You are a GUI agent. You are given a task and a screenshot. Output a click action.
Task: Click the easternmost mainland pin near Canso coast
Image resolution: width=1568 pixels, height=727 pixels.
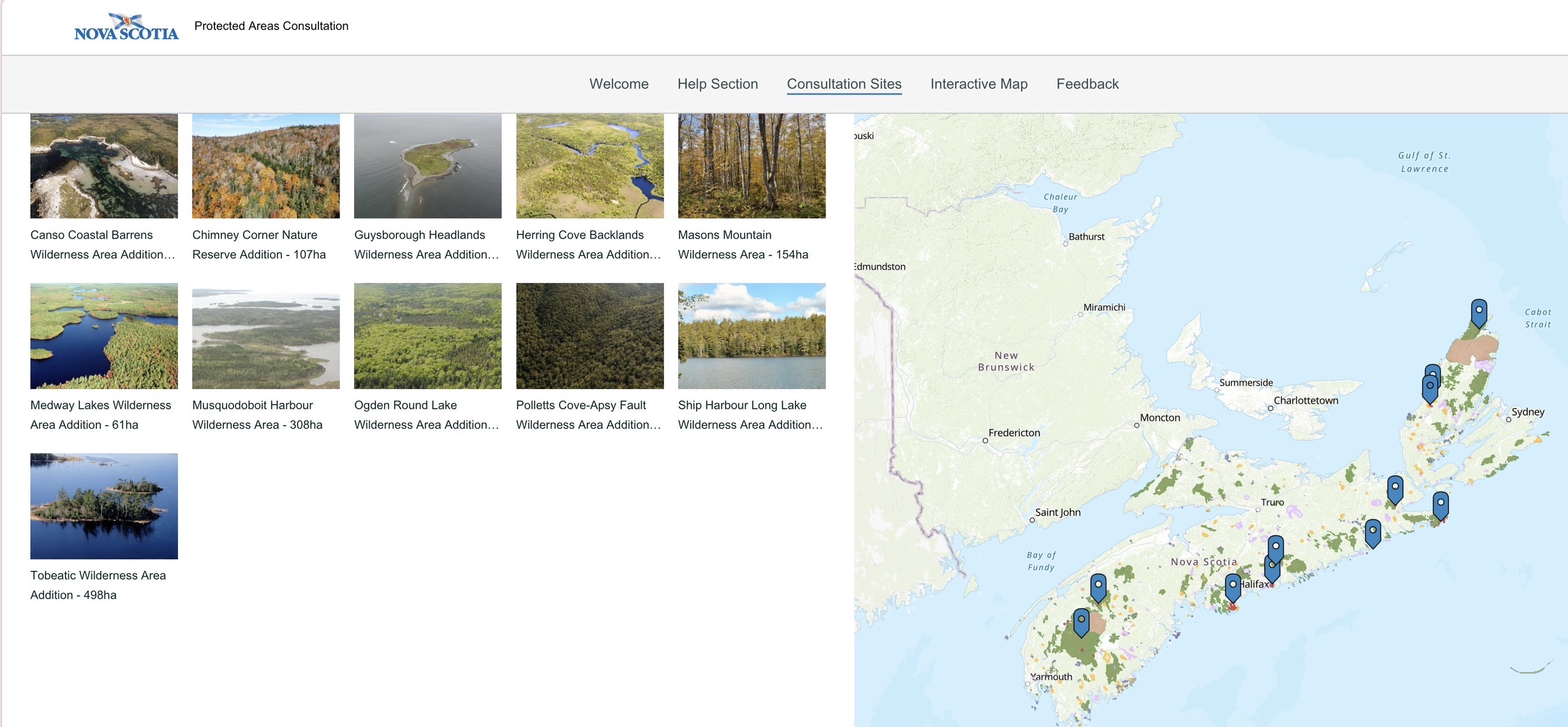click(1440, 506)
